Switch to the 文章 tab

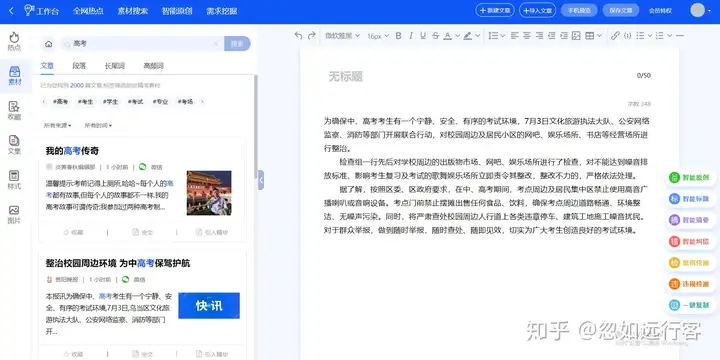click(x=47, y=66)
